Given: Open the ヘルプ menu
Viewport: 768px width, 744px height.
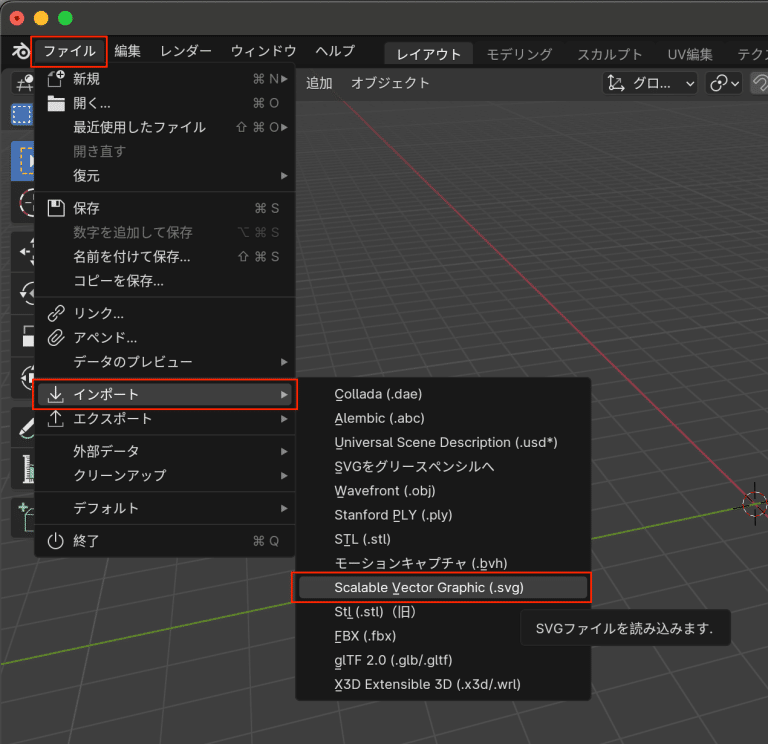Looking at the screenshot, I should 335,51.
